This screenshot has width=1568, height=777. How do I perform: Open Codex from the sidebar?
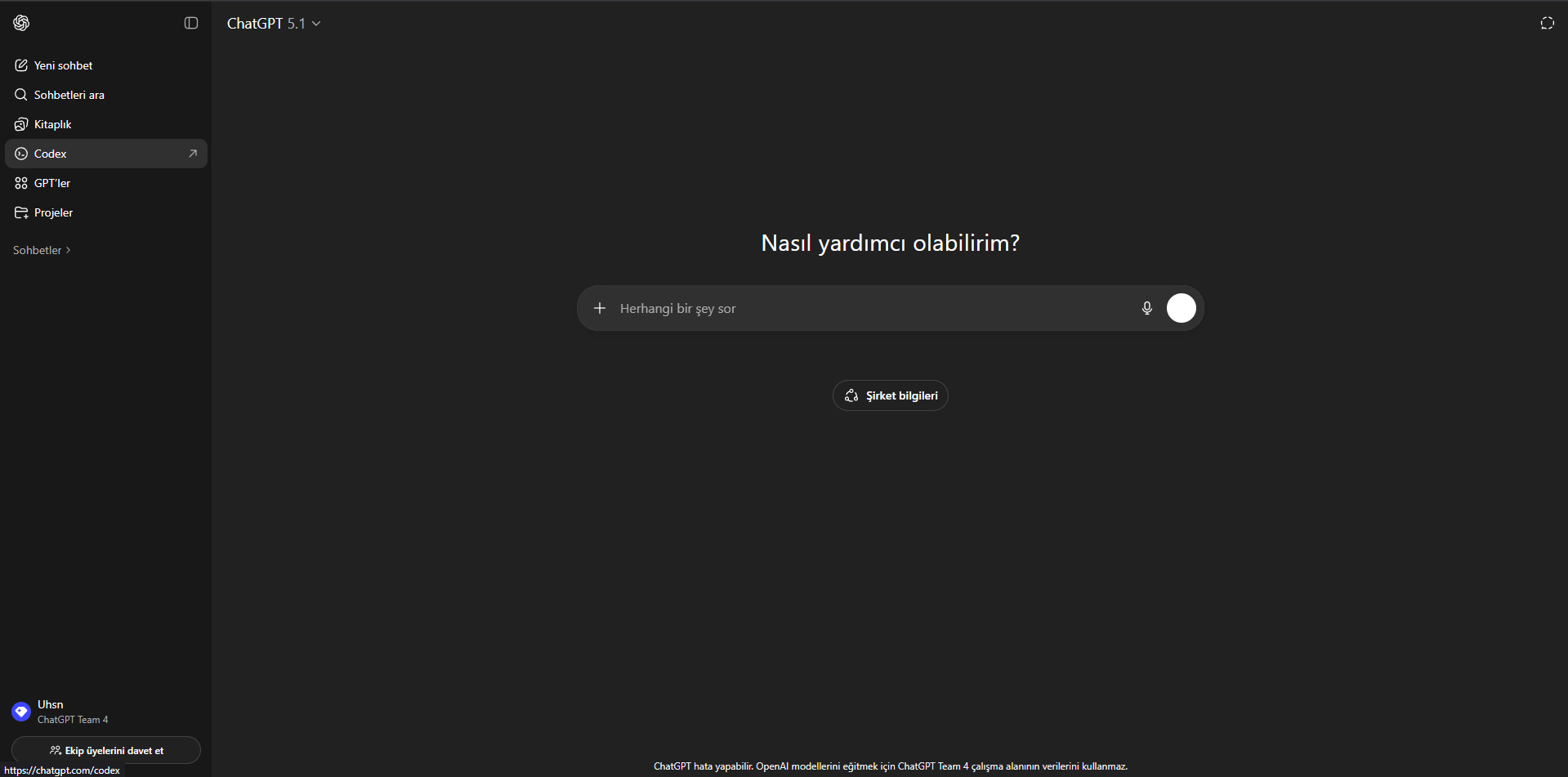(x=51, y=154)
